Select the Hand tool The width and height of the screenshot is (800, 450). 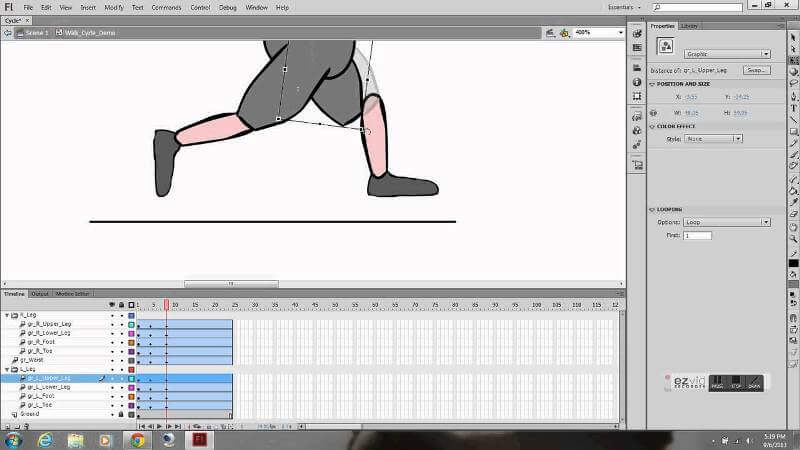click(x=794, y=227)
